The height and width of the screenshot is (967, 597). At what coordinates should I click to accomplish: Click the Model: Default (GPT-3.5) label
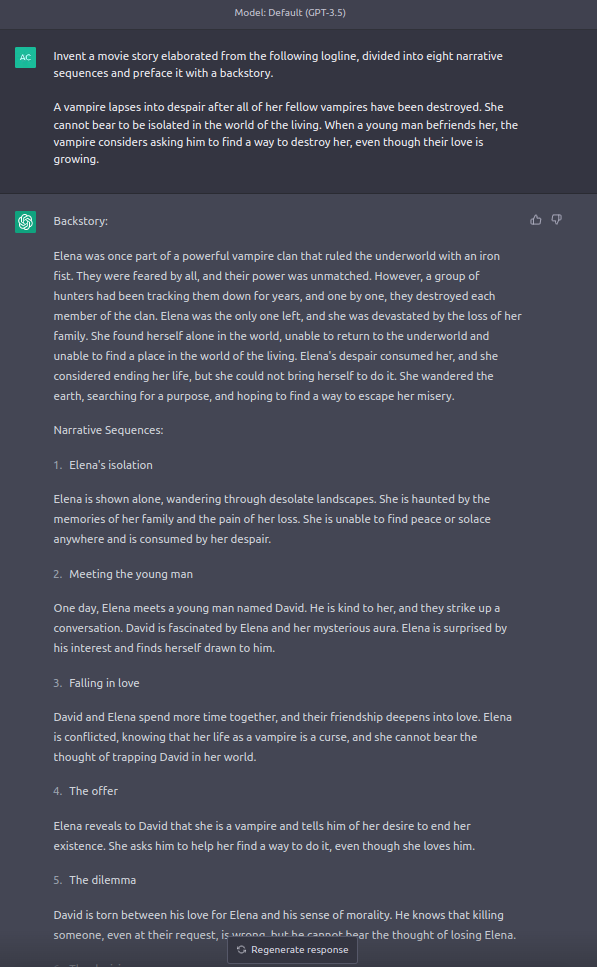point(290,12)
